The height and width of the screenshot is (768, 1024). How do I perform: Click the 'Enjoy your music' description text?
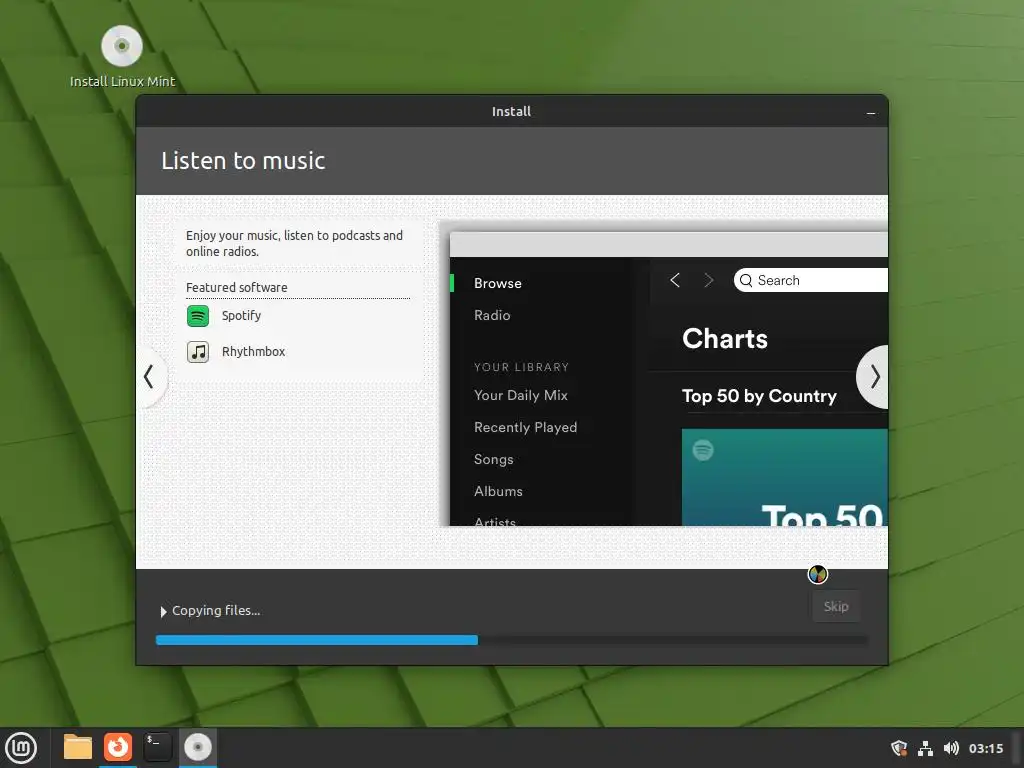pos(295,244)
